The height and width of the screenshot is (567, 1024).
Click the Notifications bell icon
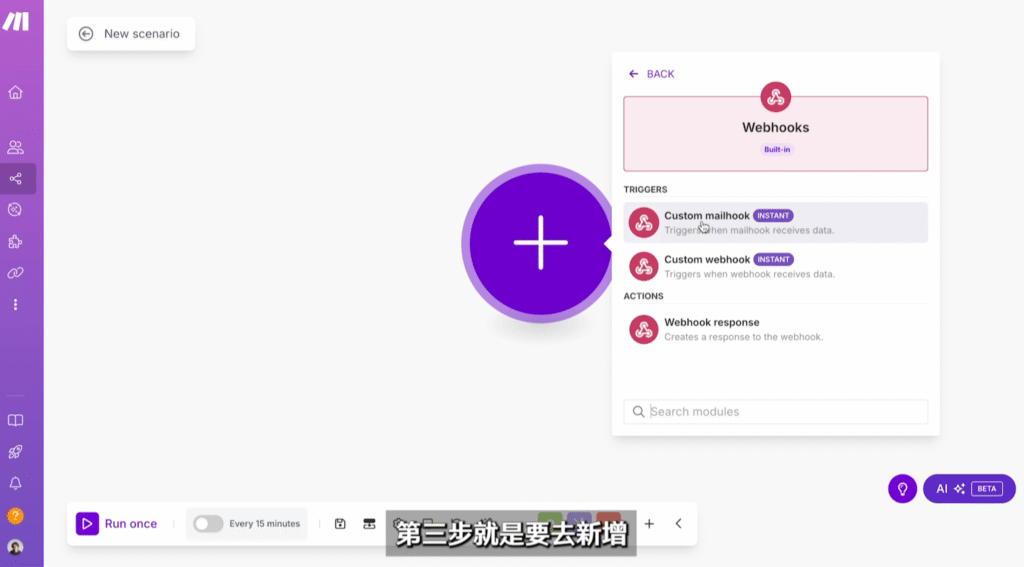pos(15,484)
